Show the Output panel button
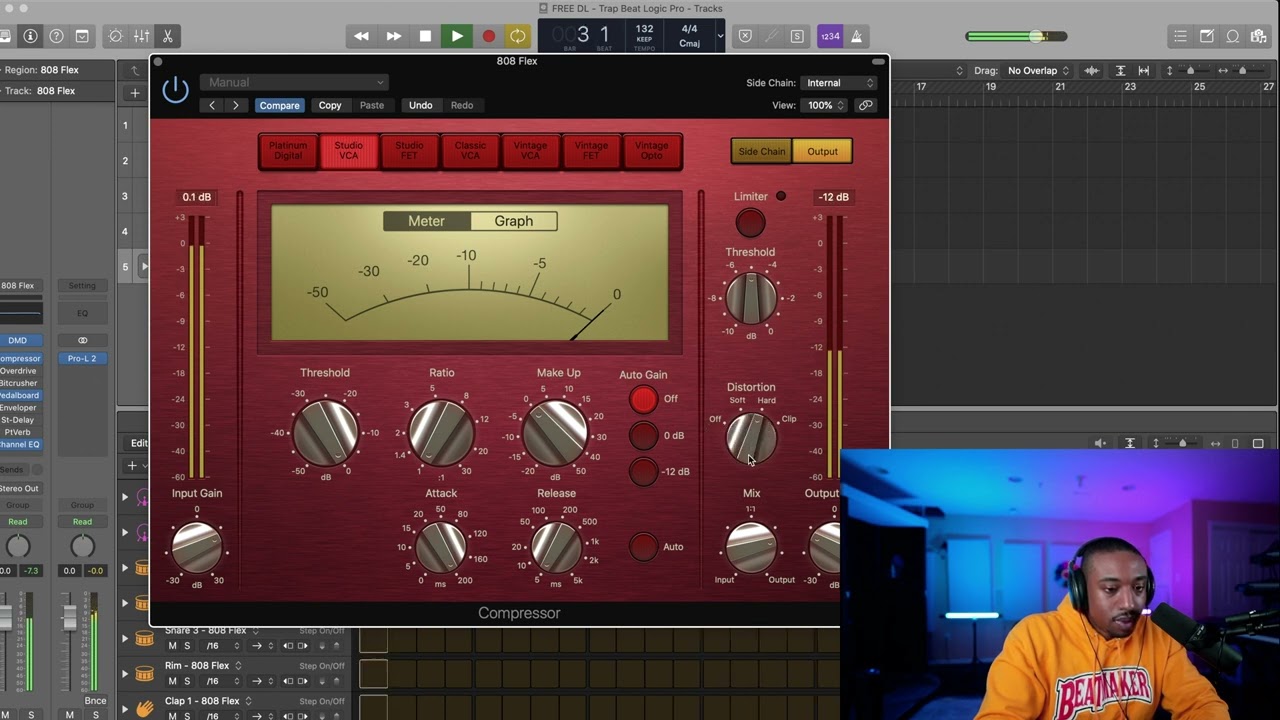Viewport: 1280px width, 720px height. 822,152
